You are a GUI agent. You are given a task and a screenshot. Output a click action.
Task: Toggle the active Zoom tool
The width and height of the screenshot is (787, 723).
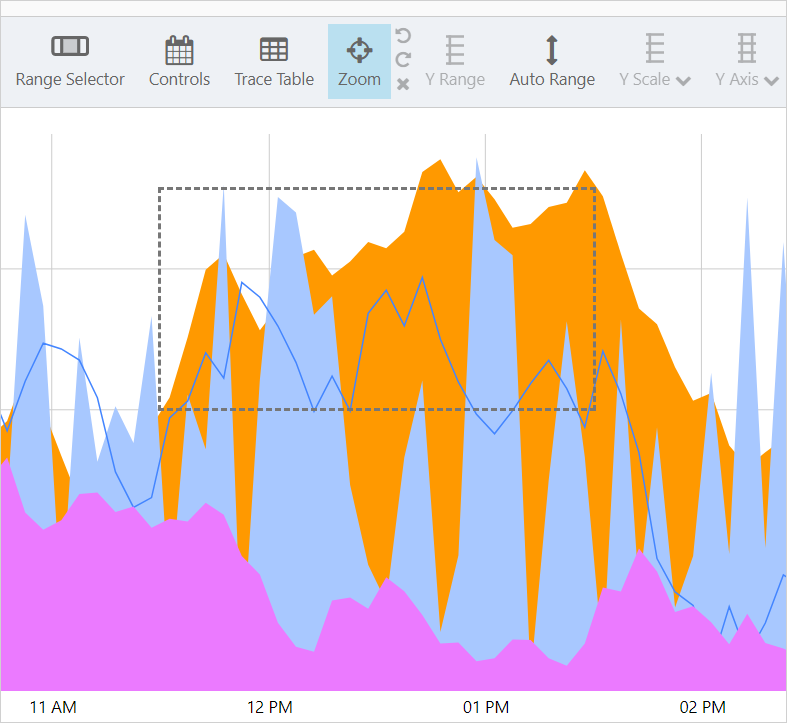(359, 61)
